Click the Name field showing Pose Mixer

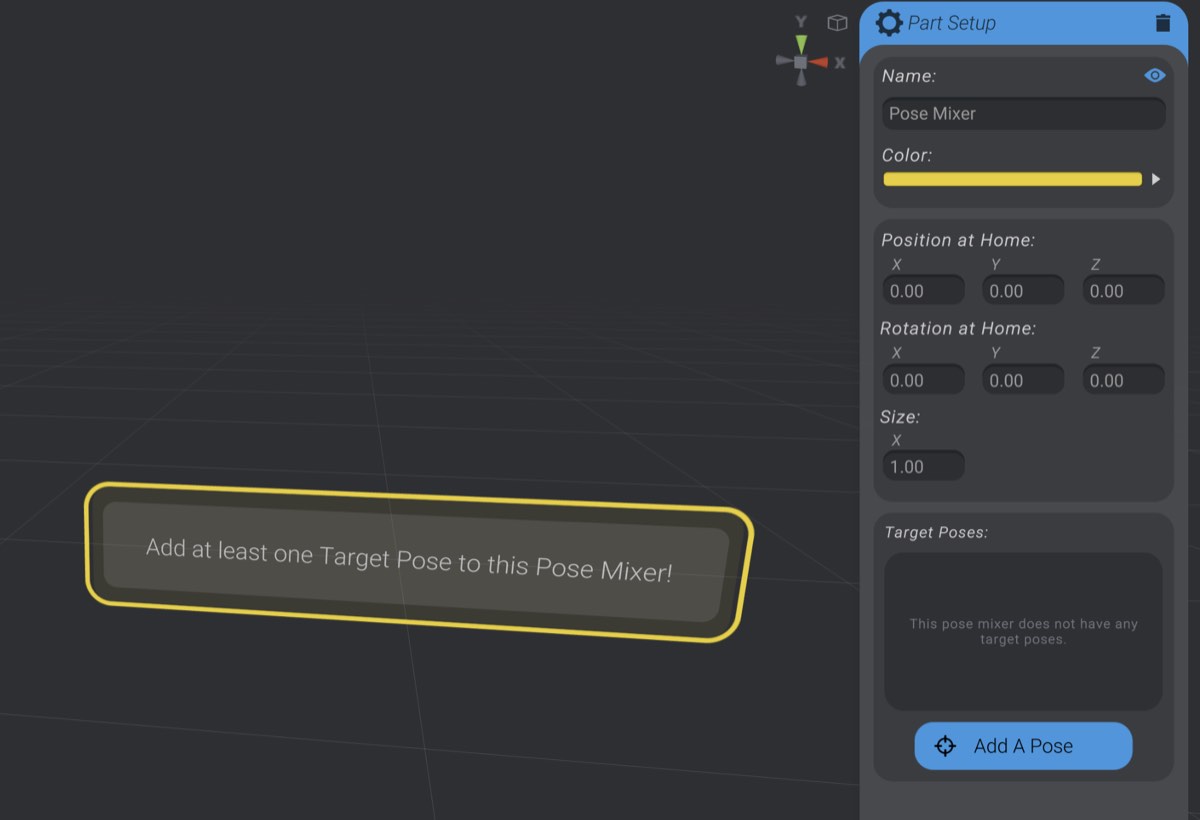pyautogui.click(x=1022, y=113)
